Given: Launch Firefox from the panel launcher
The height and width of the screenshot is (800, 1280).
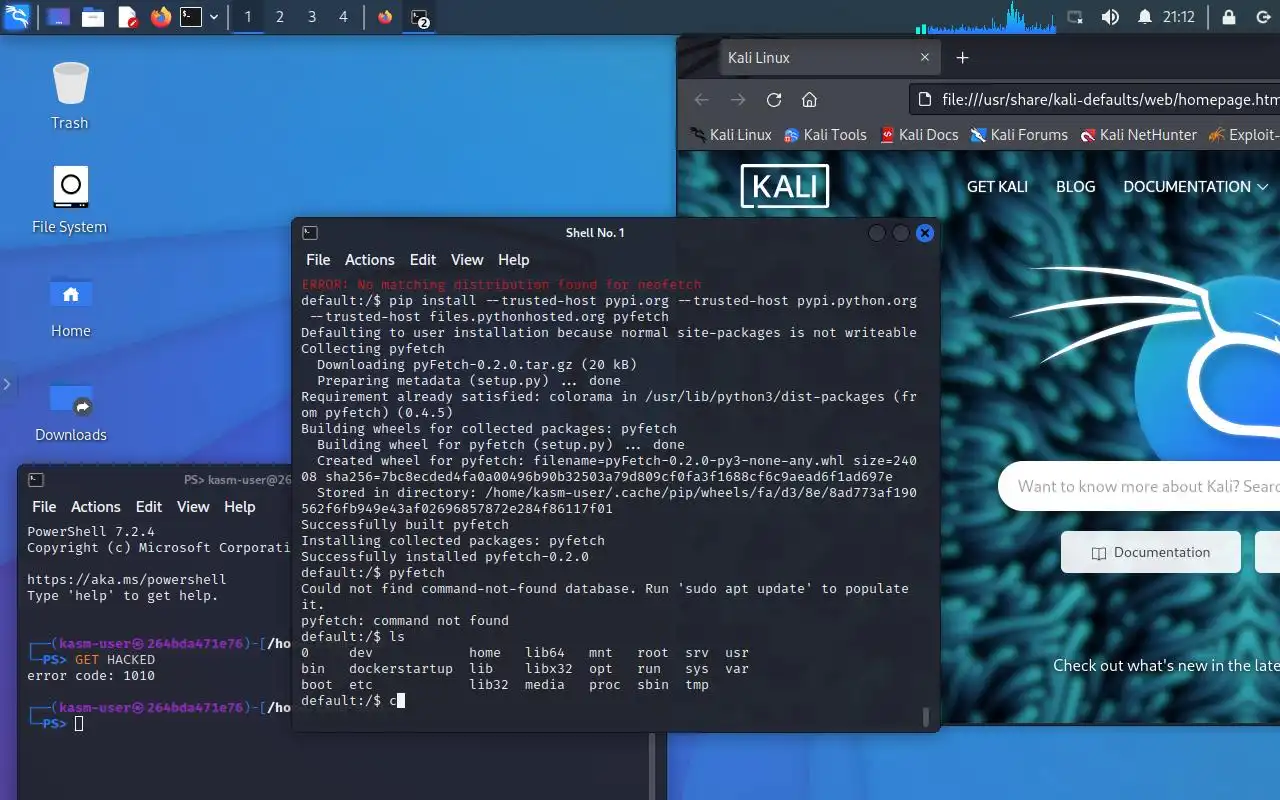Looking at the screenshot, I should pyautogui.click(x=161, y=17).
